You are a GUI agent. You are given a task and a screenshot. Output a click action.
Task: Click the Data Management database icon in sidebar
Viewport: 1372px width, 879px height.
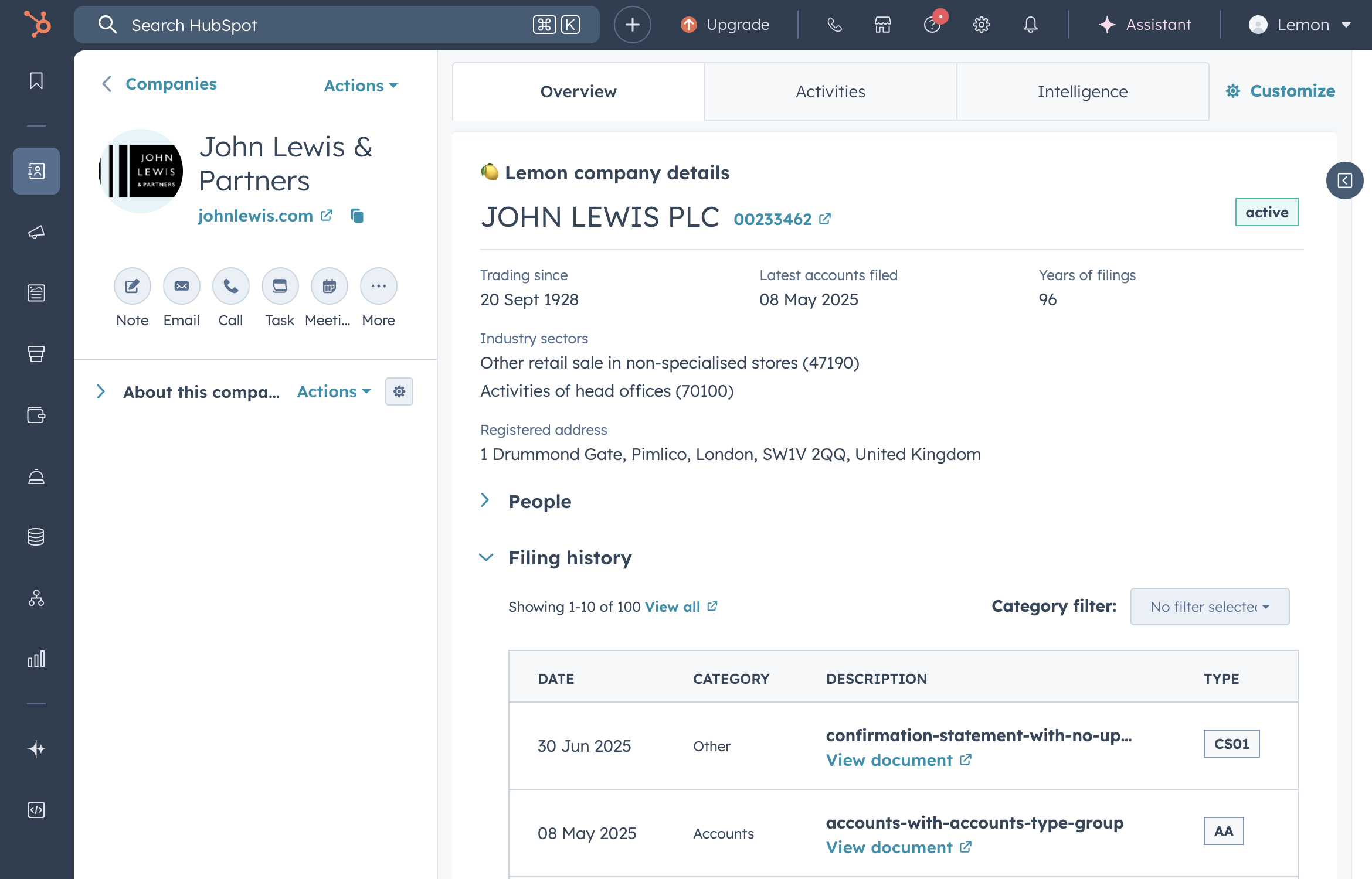(36, 537)
